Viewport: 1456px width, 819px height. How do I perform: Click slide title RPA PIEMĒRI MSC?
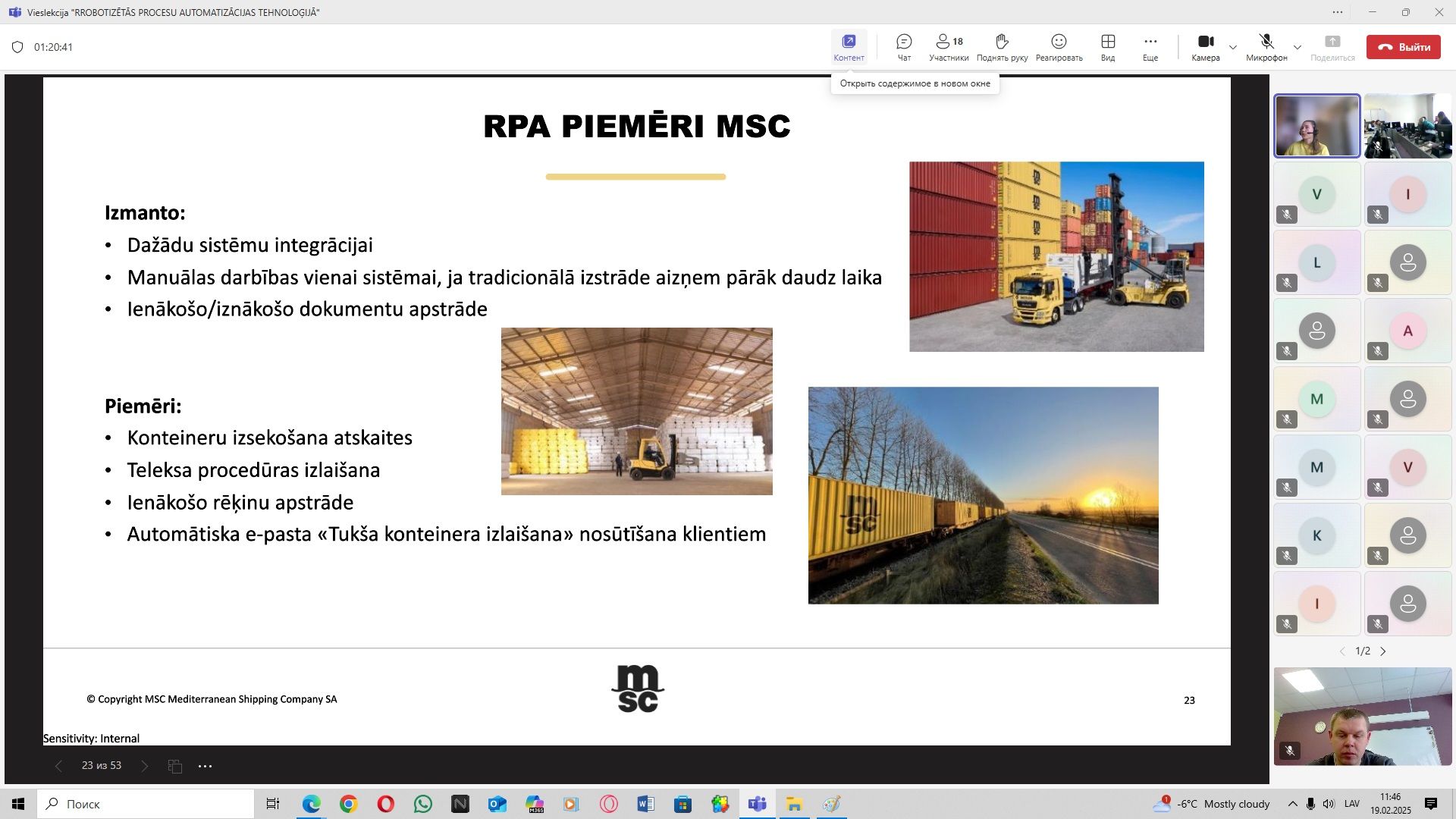click(637, 126)
